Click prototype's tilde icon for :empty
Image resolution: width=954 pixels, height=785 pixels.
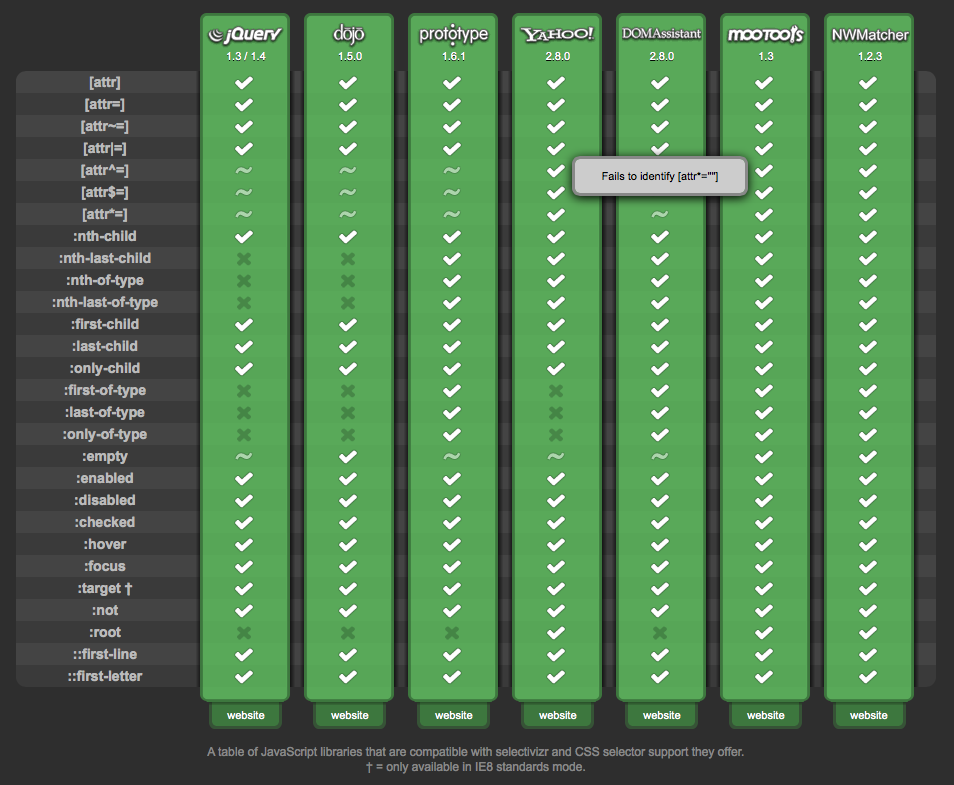tap(452, 456)
